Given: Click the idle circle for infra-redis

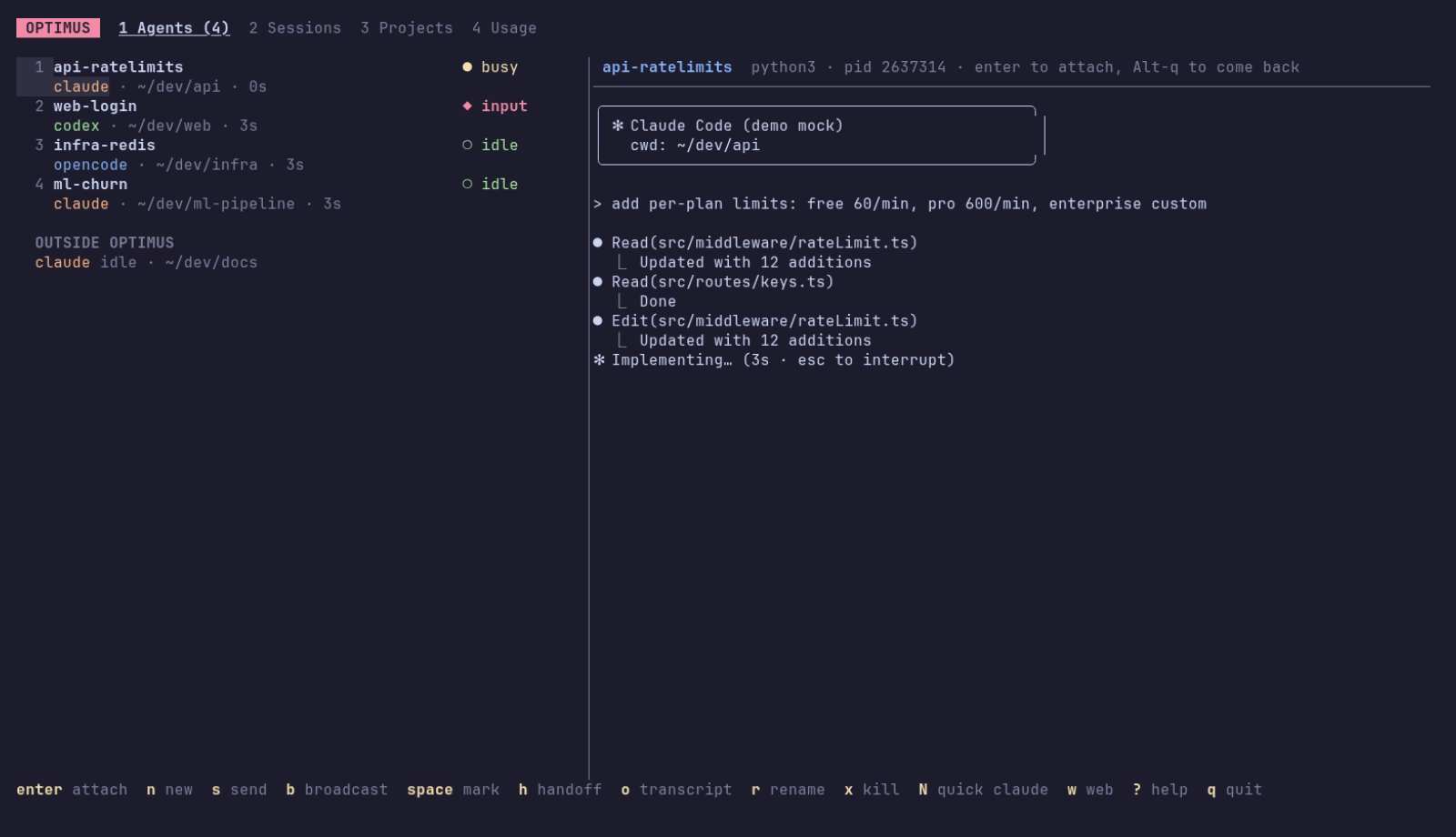Looking at the screenshot, I should 468,146.
